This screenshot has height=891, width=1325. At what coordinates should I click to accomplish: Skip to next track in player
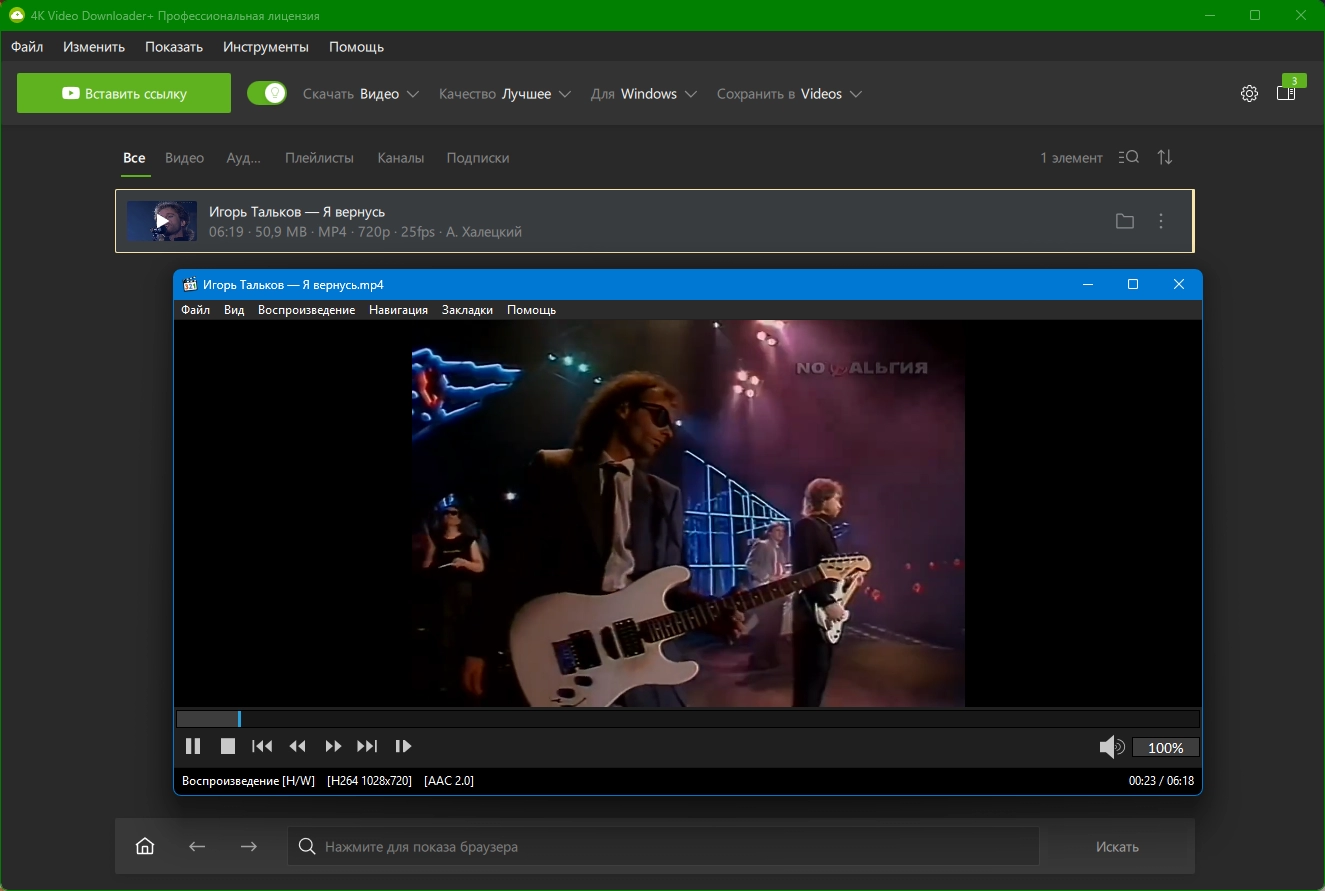click(367, 746)
